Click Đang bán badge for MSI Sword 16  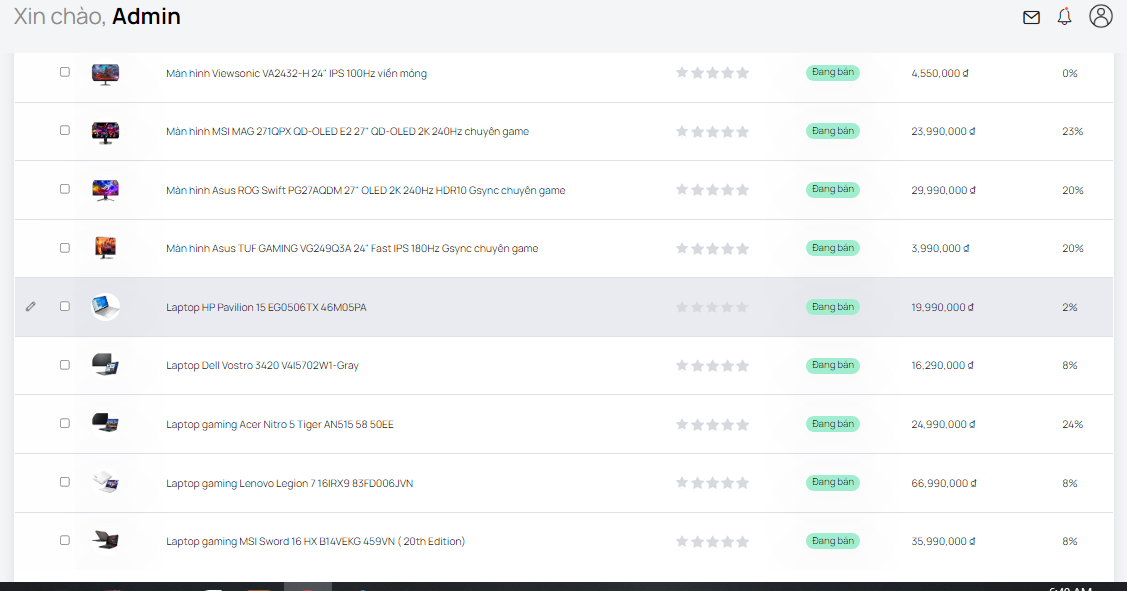click(x=832, y=541)
